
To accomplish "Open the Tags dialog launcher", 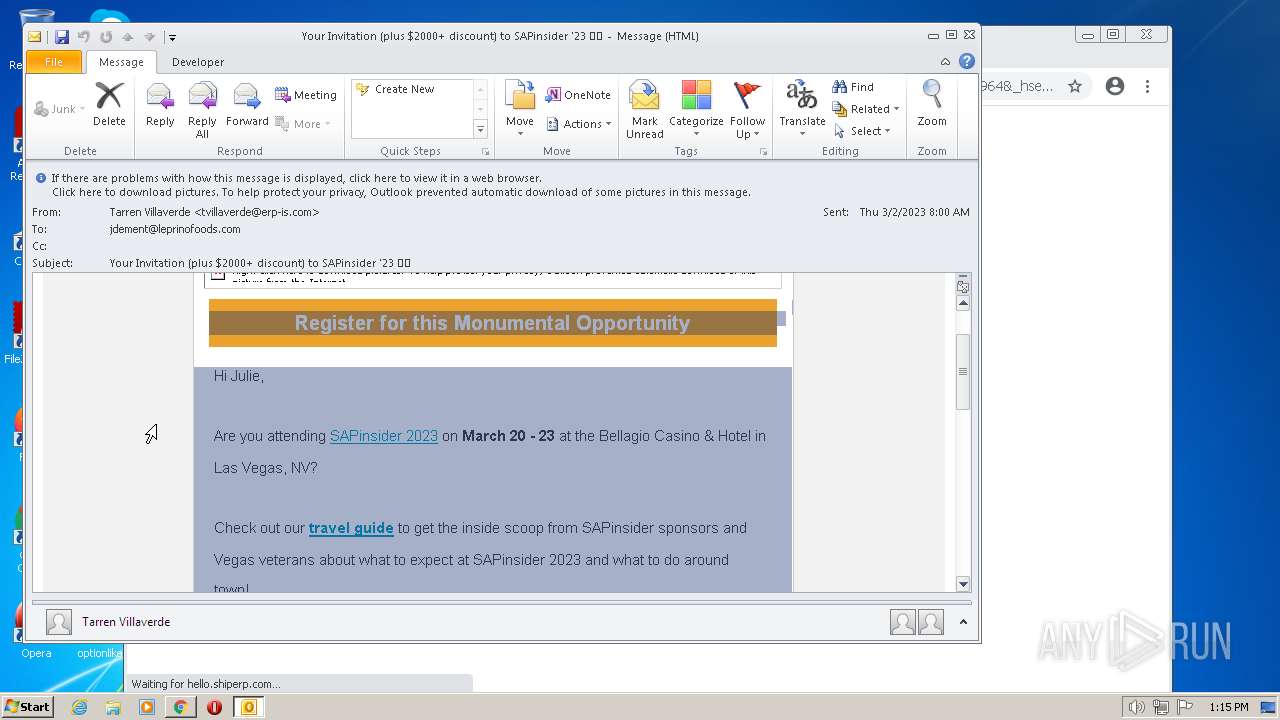I will pyautogui.click(x=763, y=152).
